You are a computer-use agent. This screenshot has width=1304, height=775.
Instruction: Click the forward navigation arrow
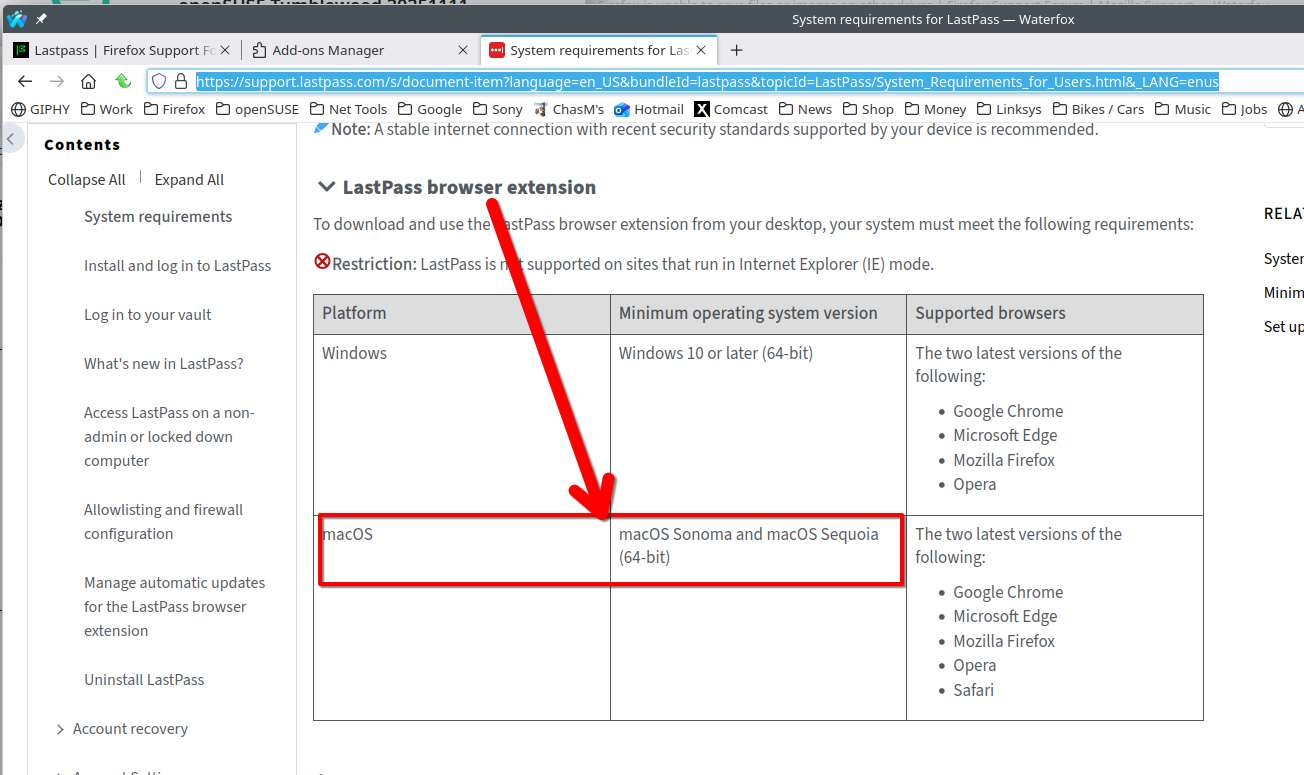pyautogui.click(x=57, y=82)
